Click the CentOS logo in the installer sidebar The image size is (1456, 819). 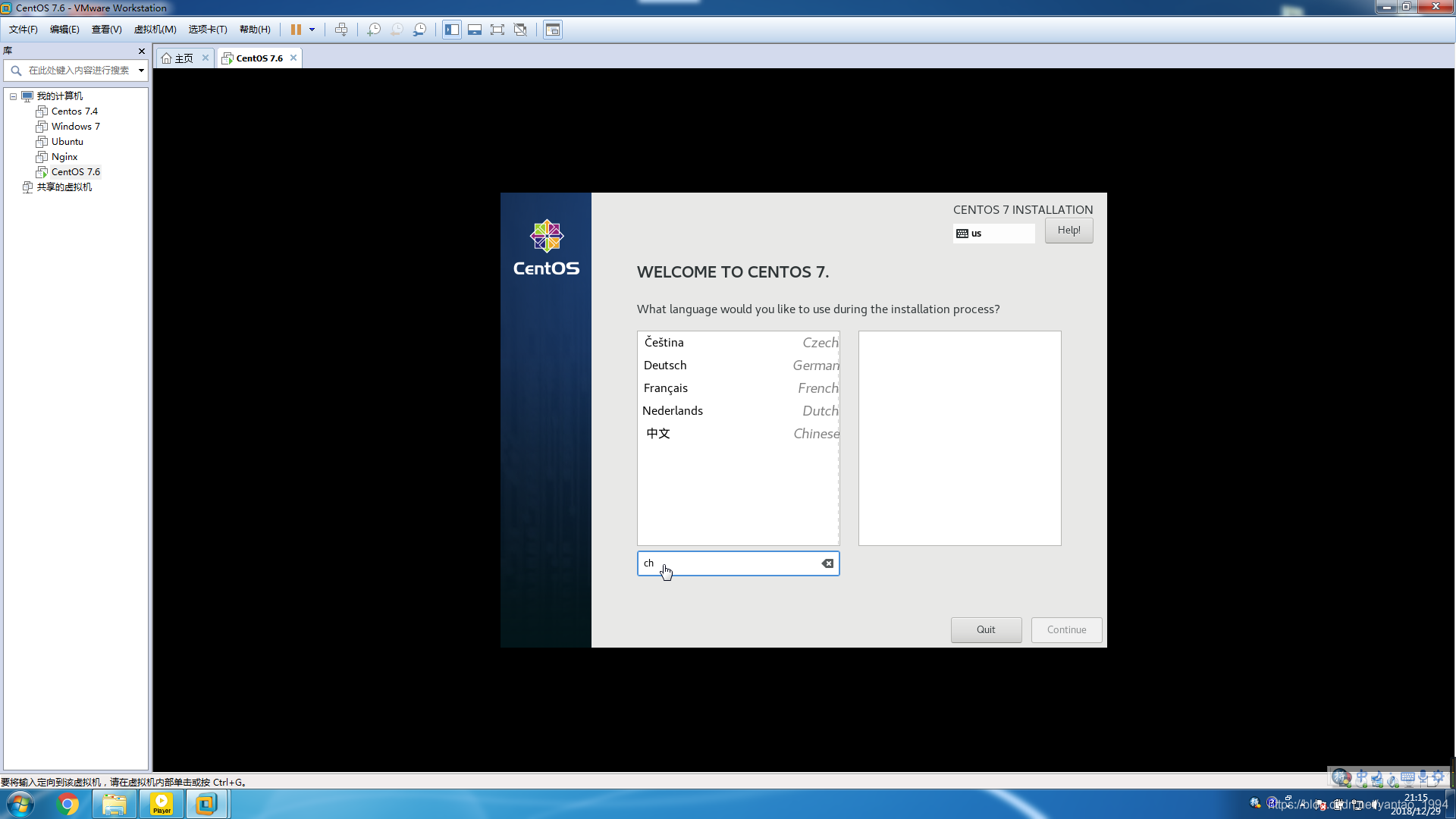pyautogui.click(x=546, y=248)
